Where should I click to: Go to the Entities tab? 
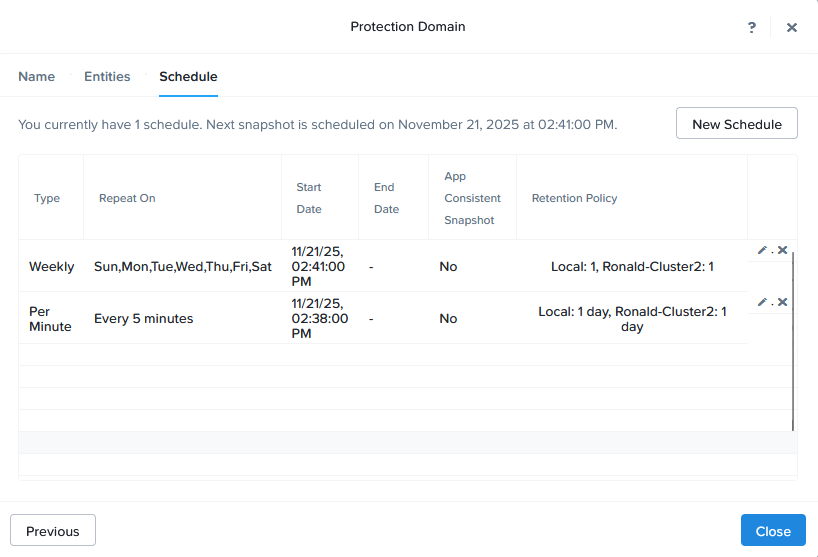107,76
